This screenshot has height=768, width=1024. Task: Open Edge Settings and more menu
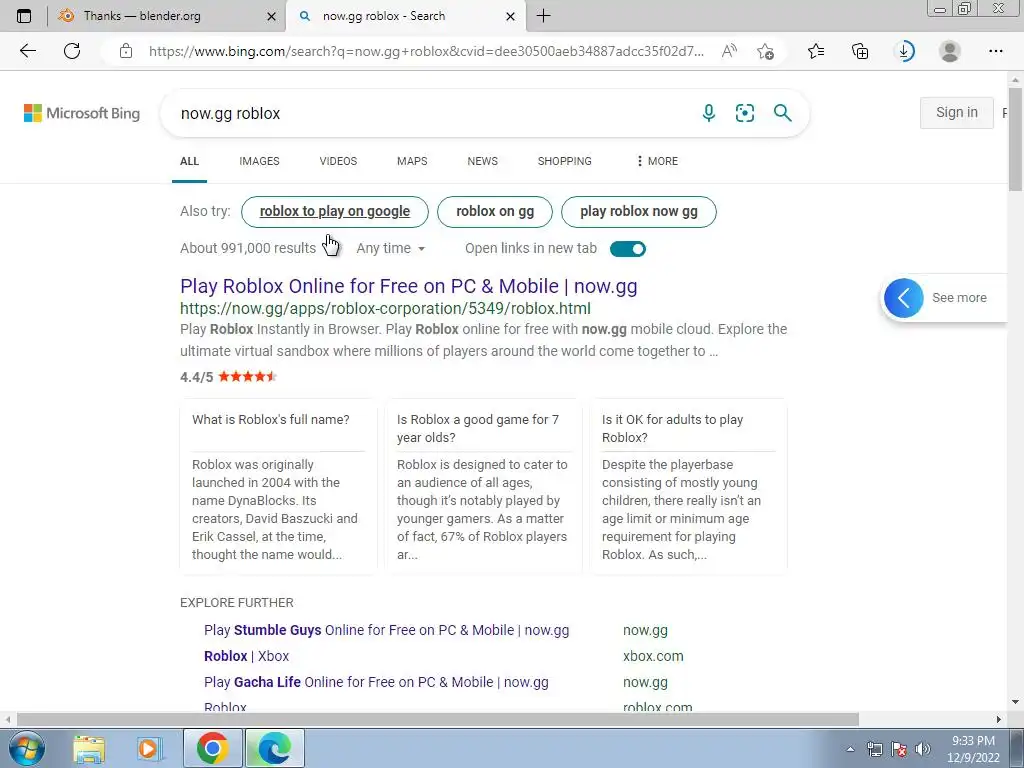click(995, 51)
